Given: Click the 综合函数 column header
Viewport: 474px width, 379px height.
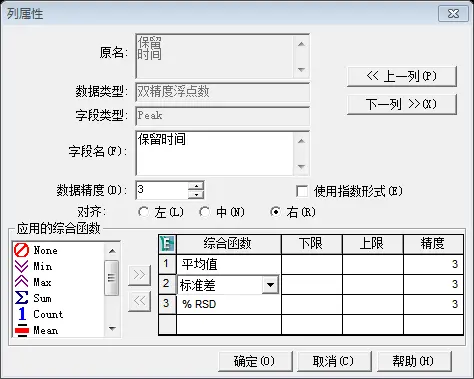Looking at the screenshot, I should pyautogui.click(x=229, y=244).
